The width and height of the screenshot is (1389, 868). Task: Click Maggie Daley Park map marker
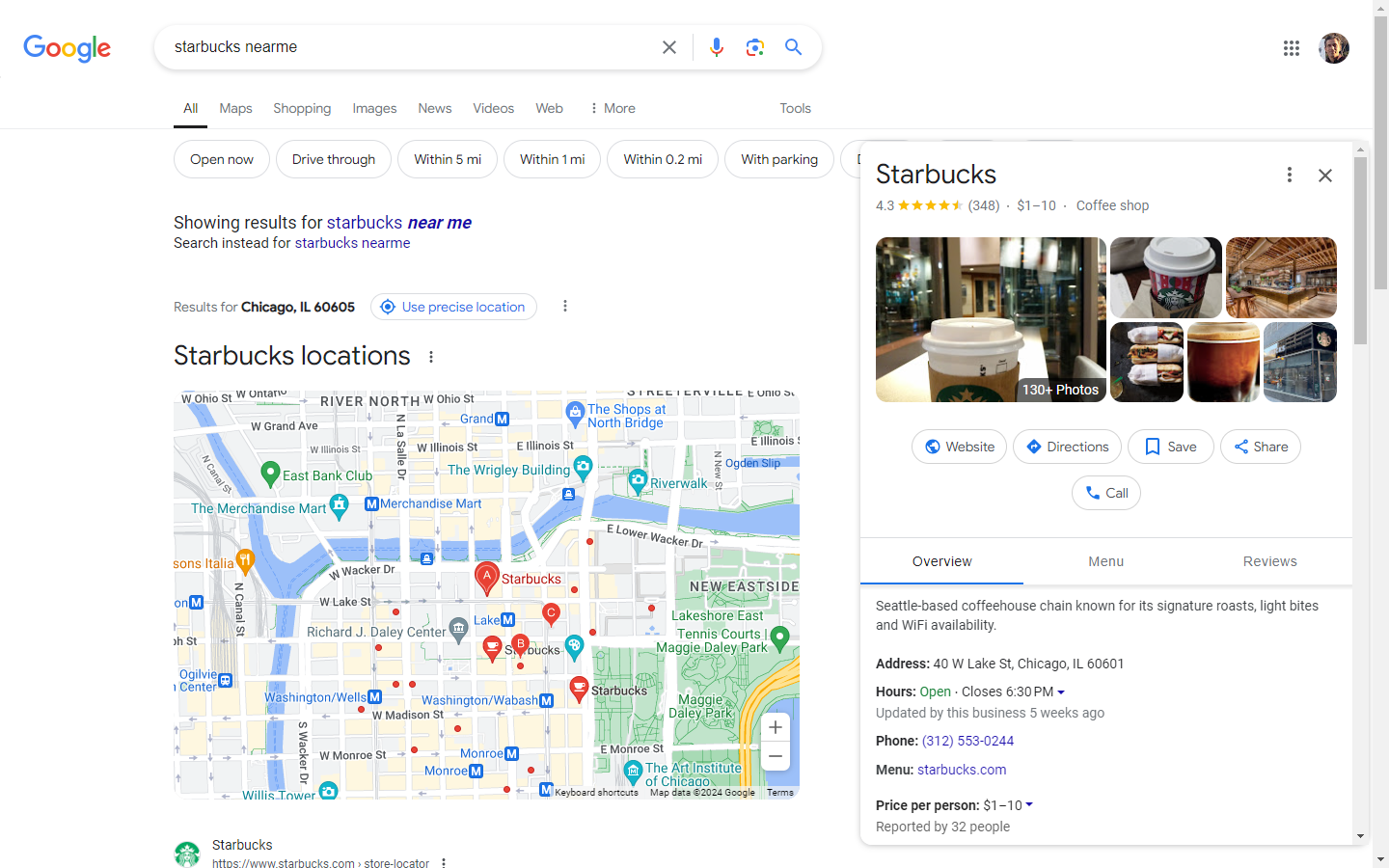[780, 637]
